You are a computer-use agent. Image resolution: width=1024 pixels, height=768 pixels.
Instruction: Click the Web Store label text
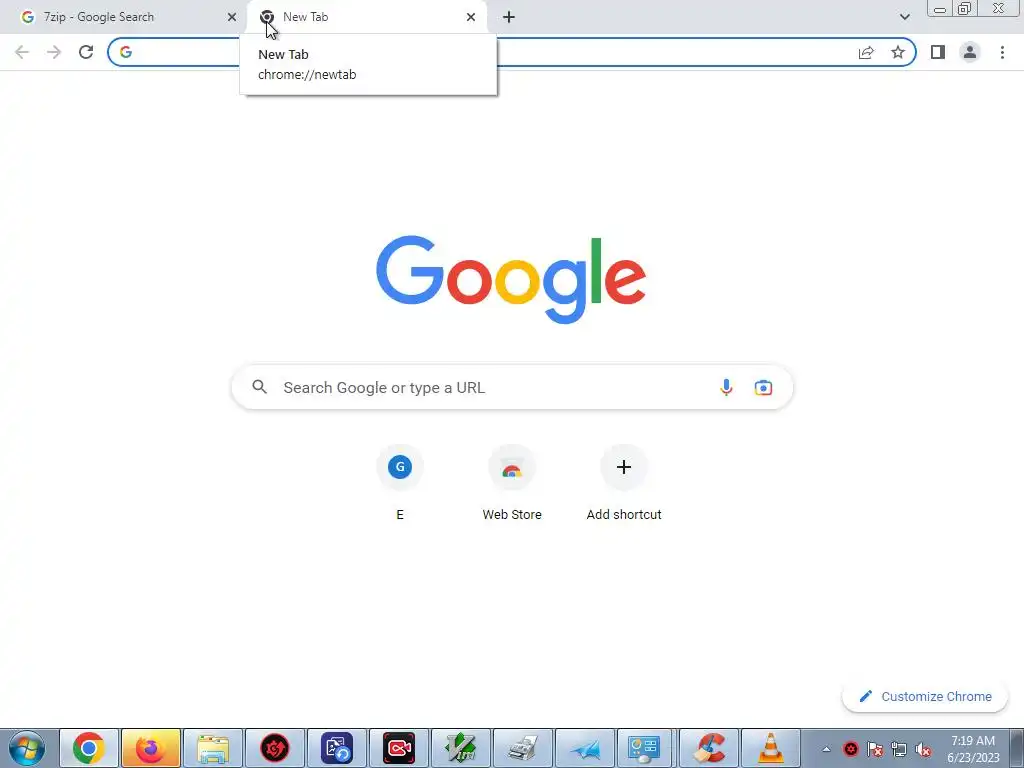tap(511, 515)
